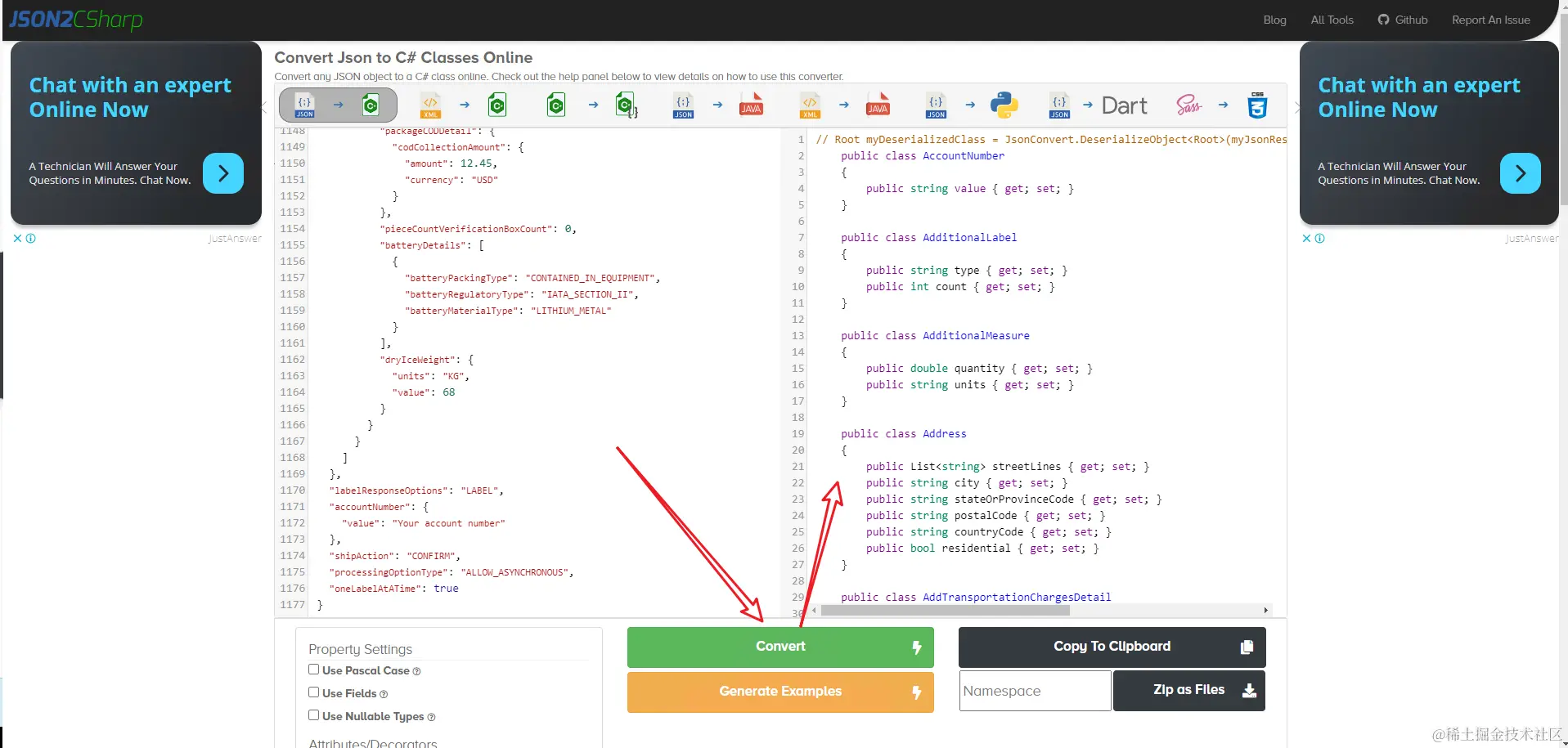The image size is (1568, 748).
Task: Enable Use Fields option
Action: [x=313, y=692]
